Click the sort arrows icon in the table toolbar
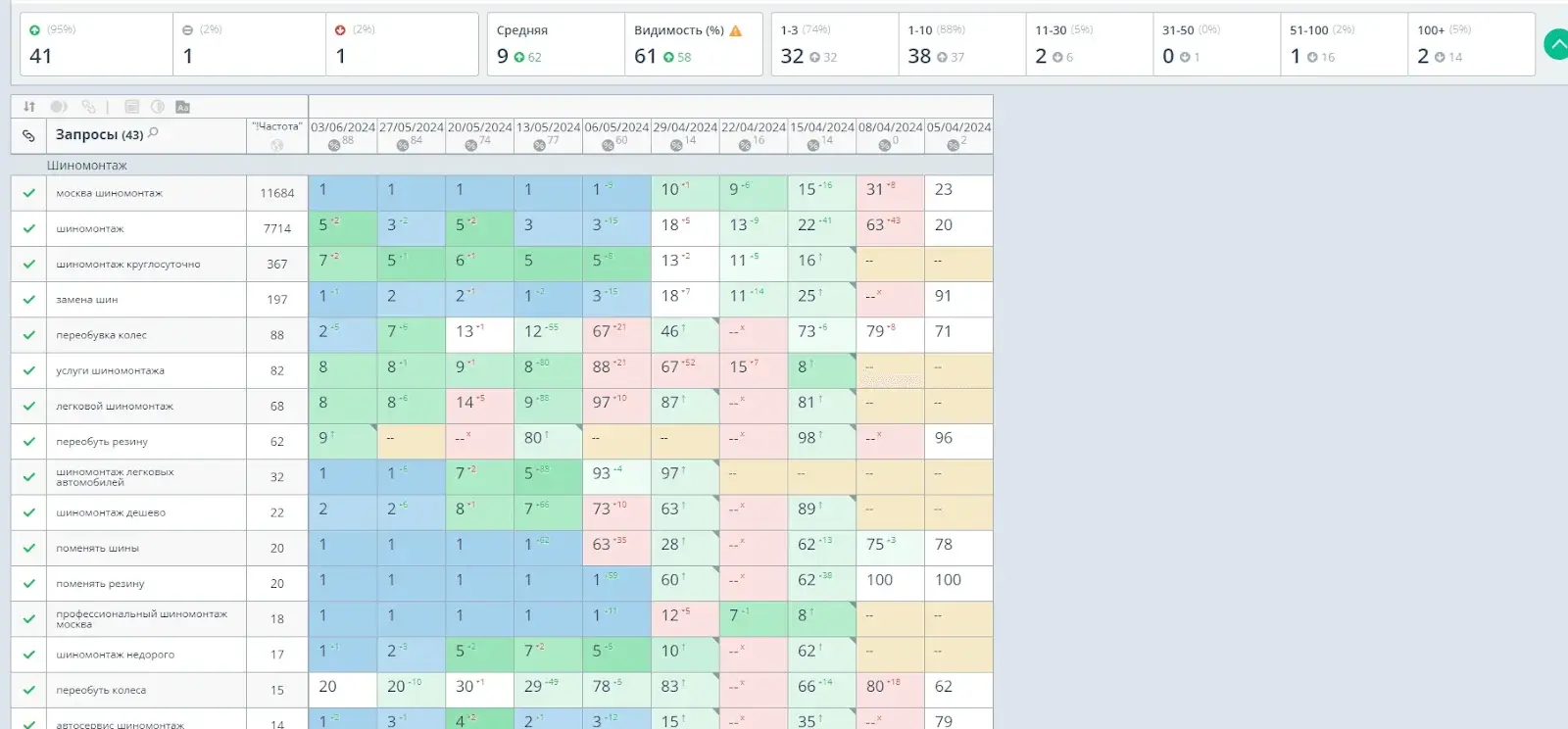Viewport: 1568px width, 729px height. tap(29, 107)
